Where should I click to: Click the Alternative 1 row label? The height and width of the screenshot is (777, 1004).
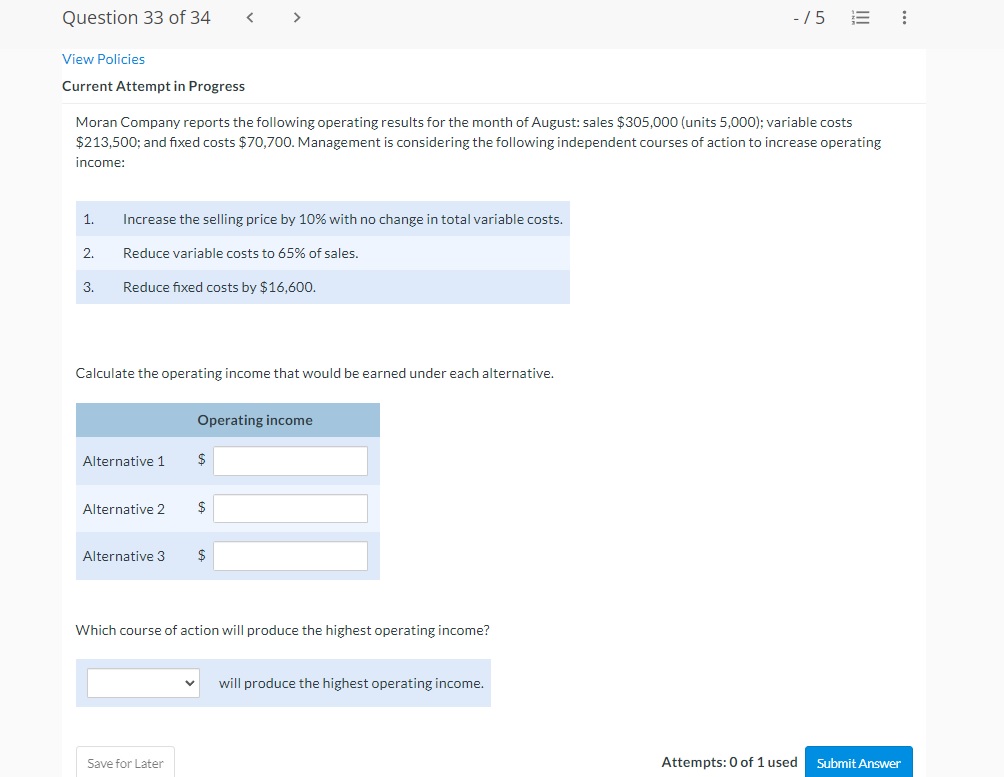(x=124, y=461)
